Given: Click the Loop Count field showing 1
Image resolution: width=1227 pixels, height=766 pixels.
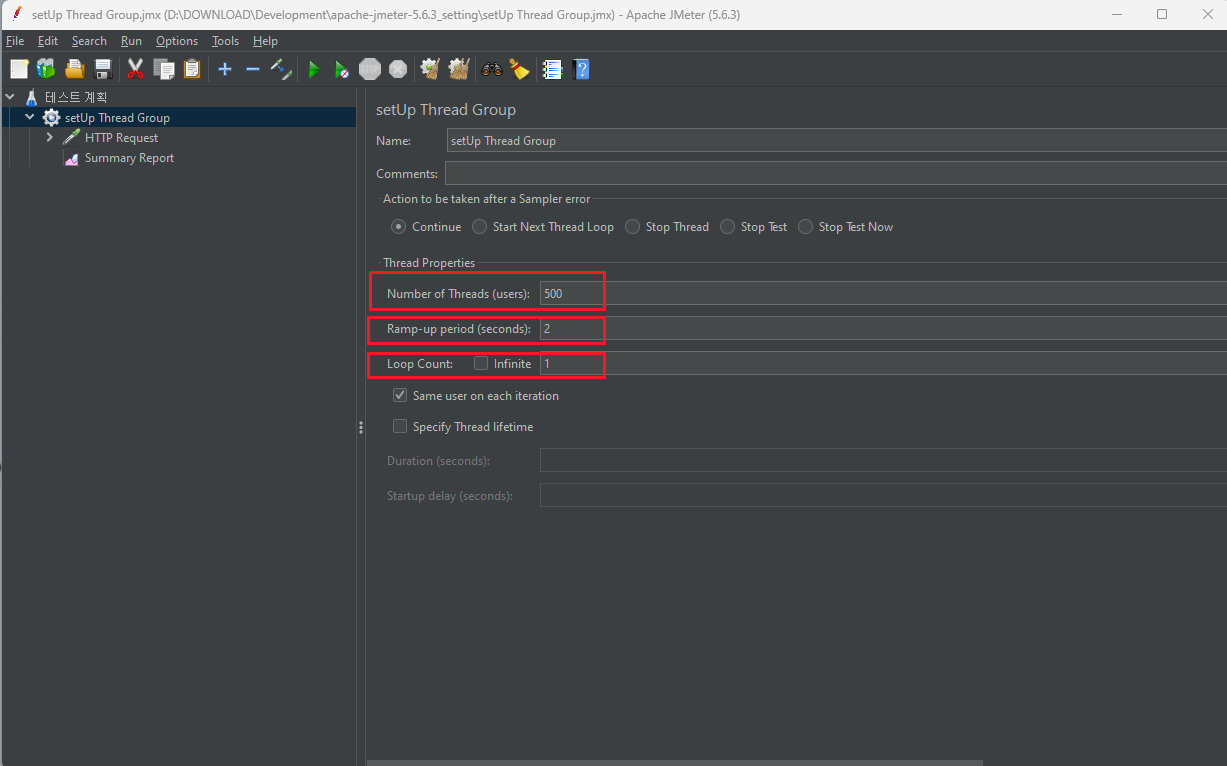Looking at the screenshot, I should 883,364.
